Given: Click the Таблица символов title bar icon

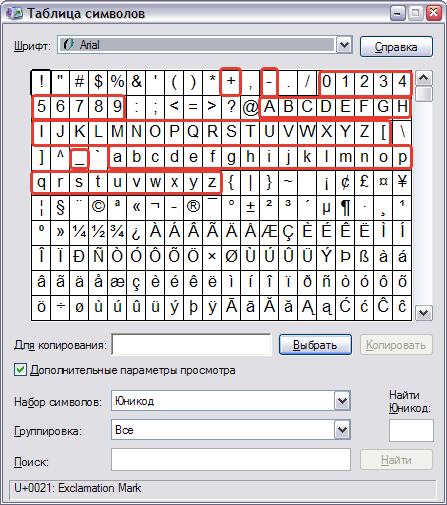Looking at the screenshot, I should pos(15,13).
